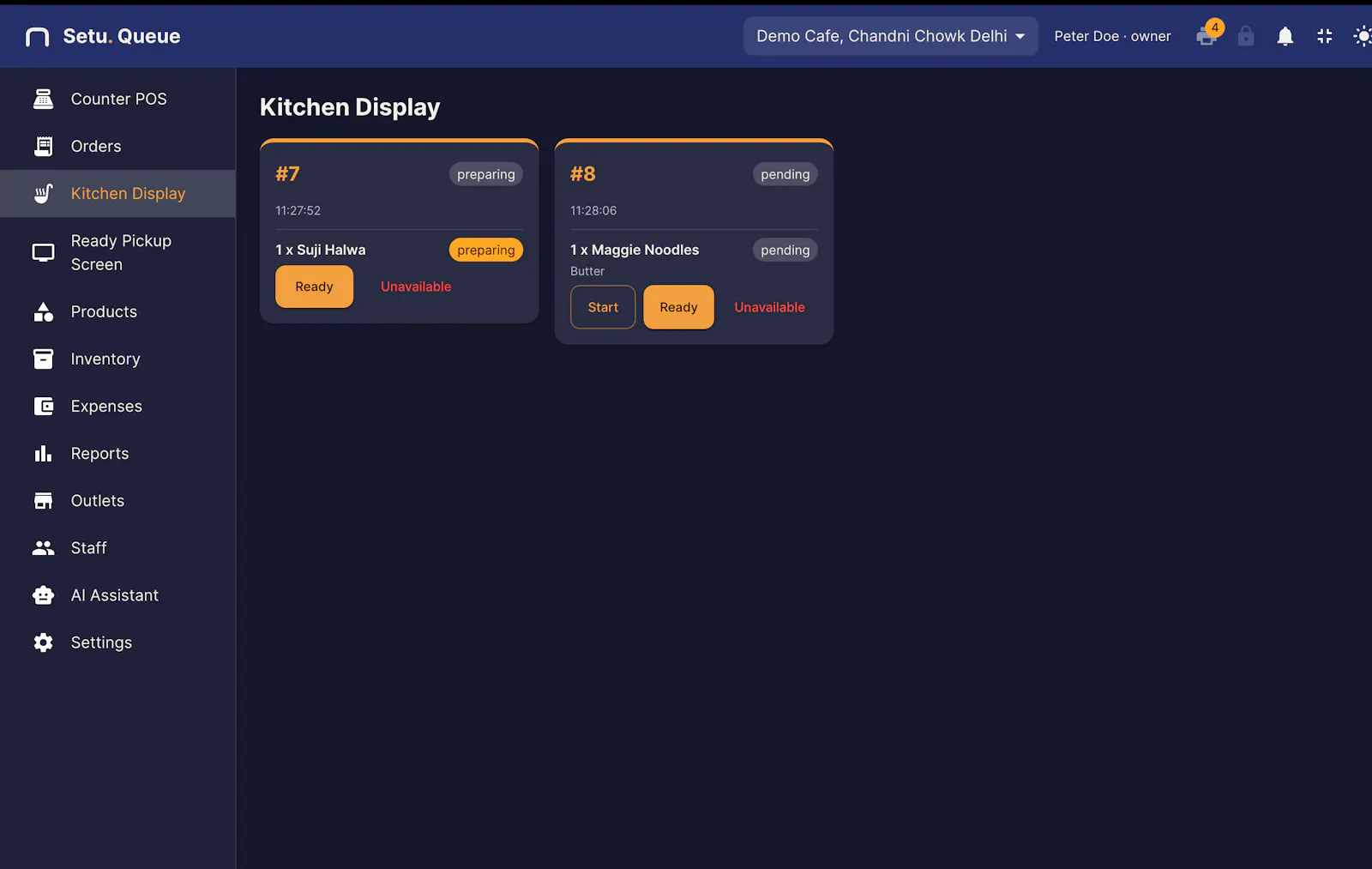
Task: Open Expenses section
Action: [117, 406]
